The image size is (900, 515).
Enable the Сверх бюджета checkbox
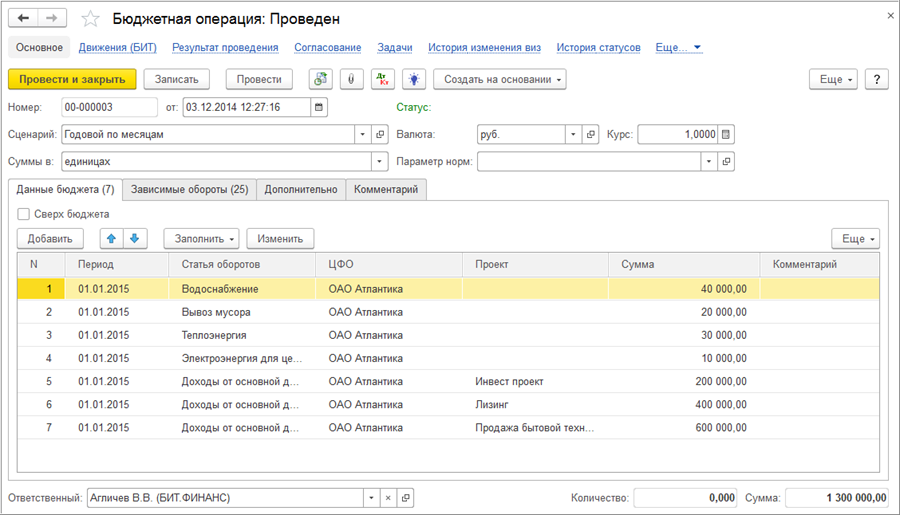point(24,214)
